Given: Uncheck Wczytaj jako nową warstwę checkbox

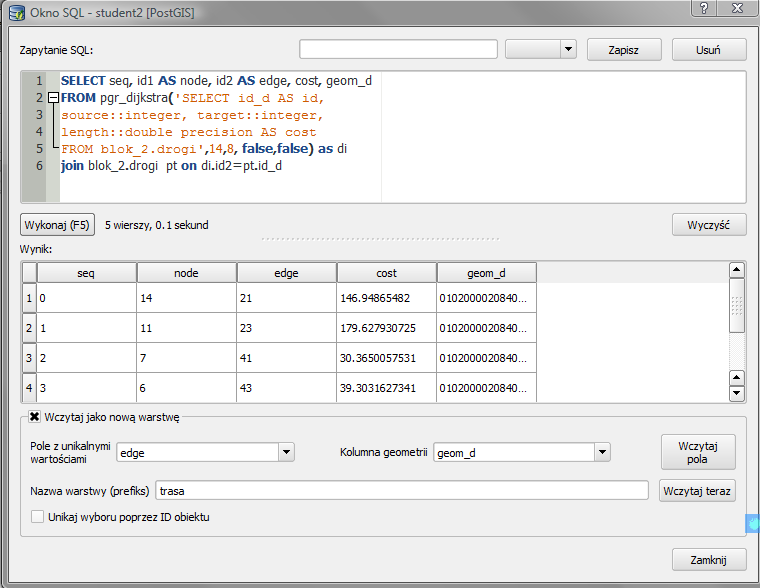Looking at the screenshot, I should [34, 417].
